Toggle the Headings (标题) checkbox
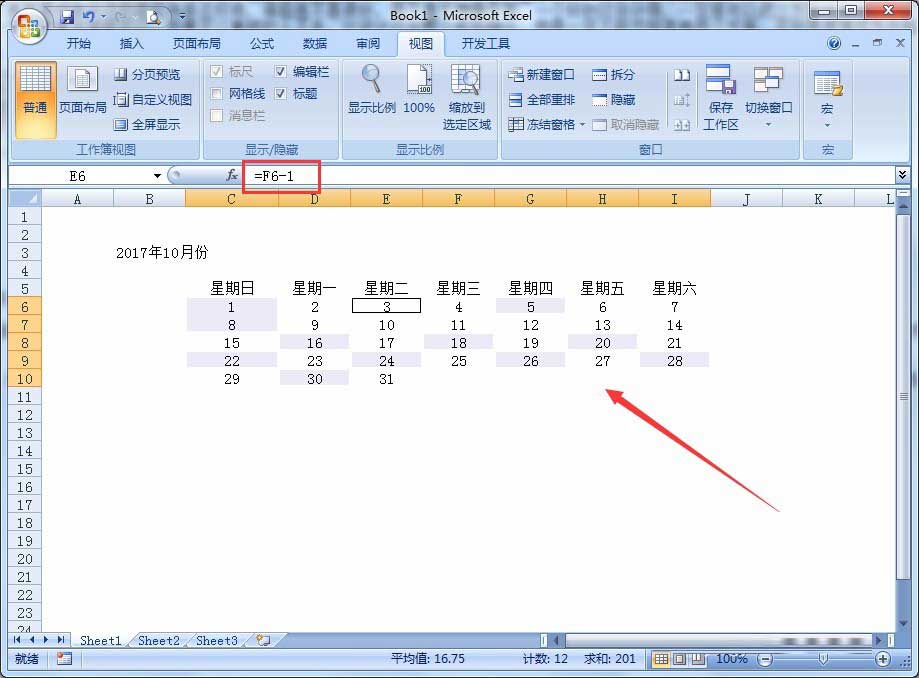Image resolution: width=919 pixels, height=678 pixels. click(281, 94)
